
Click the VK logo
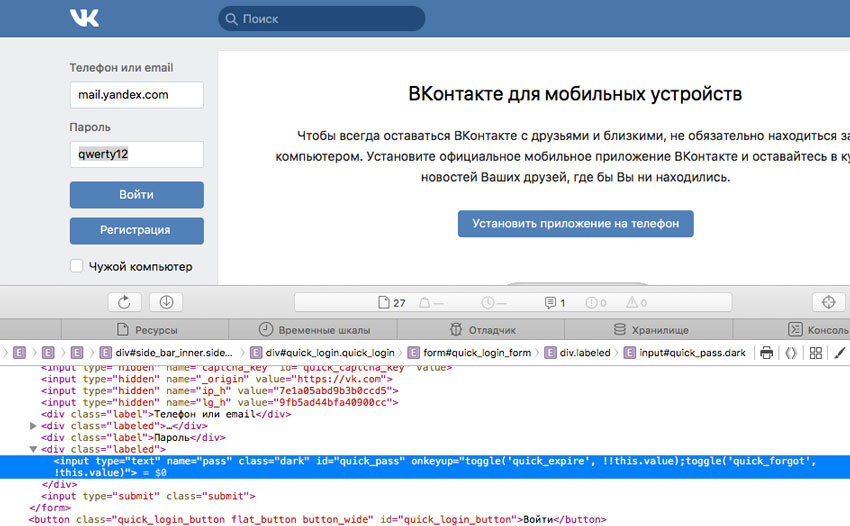point(84,18)
